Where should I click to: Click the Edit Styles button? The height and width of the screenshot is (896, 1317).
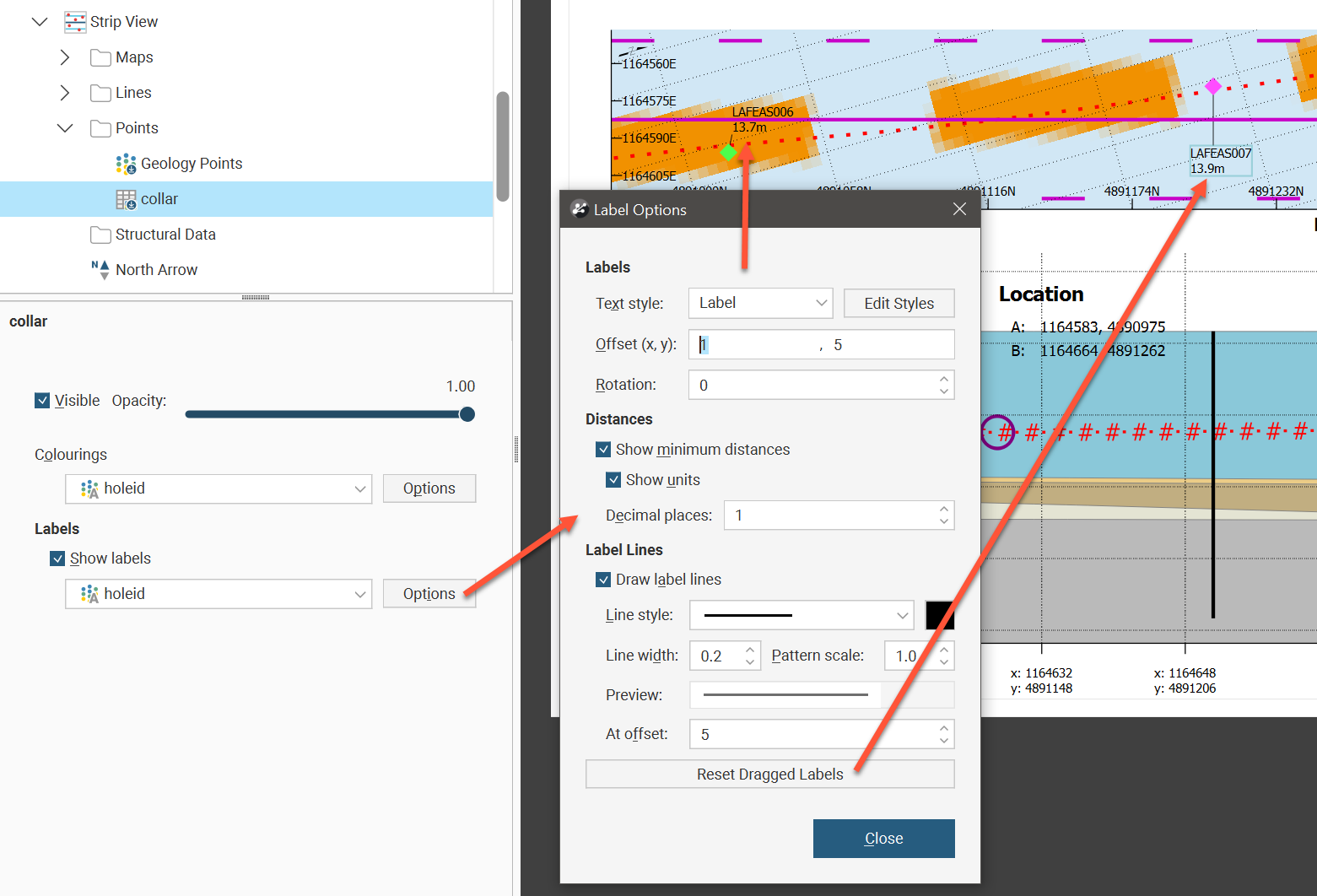pyautogui.click(x=899, y=304)
